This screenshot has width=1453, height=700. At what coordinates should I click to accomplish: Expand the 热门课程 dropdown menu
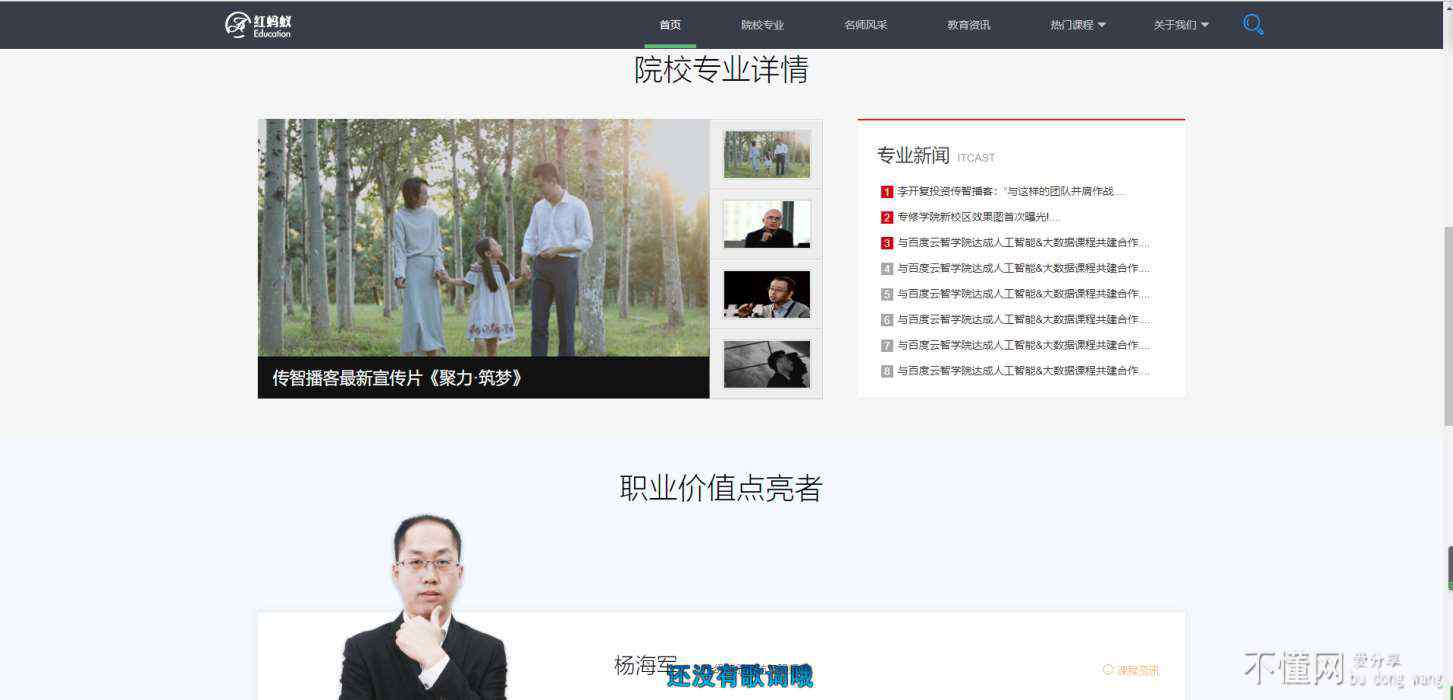1078,25
